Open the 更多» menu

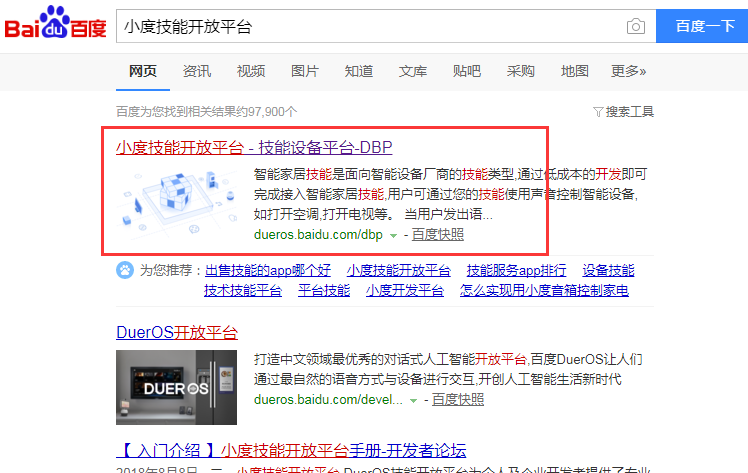point(628,71)
